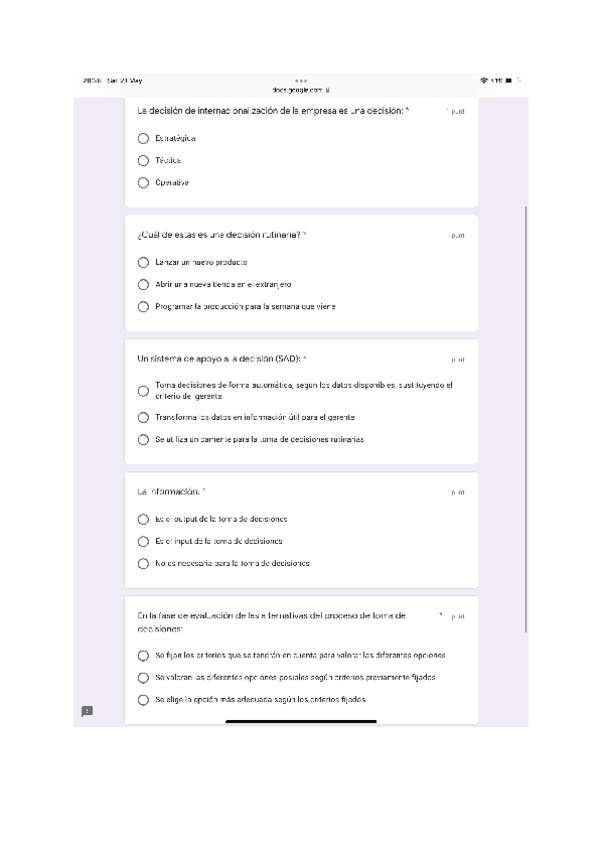
Task: Select 'Programar la producción para la semana' option
Action: coord(143,307)
